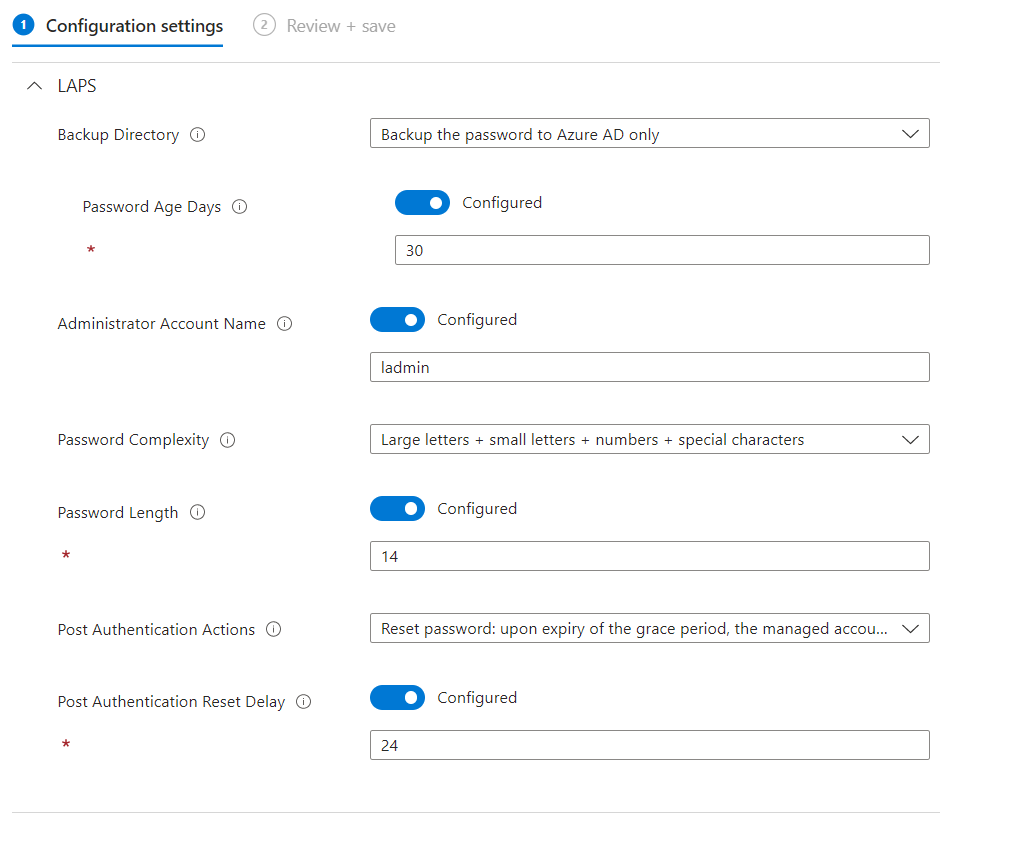
Task: Open the Password Complexity info icon
Action: [228, 439]
